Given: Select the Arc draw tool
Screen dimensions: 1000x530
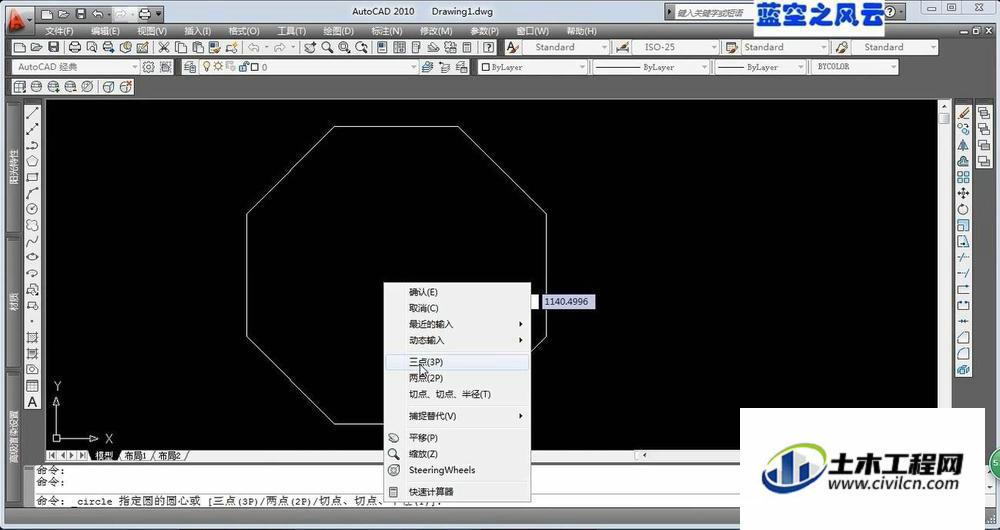Looking at the screenshot, I should click(x=33, y=193).
